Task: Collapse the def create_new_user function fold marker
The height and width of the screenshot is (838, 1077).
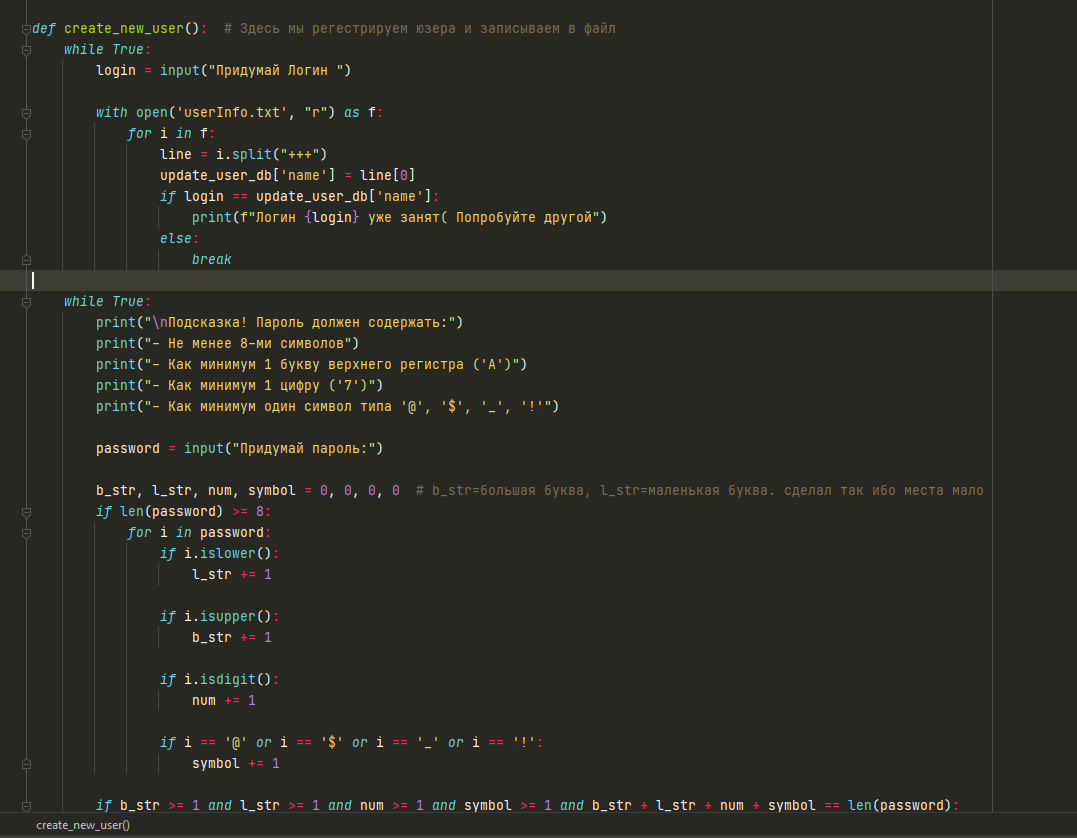Action: (x=26, y=29)
